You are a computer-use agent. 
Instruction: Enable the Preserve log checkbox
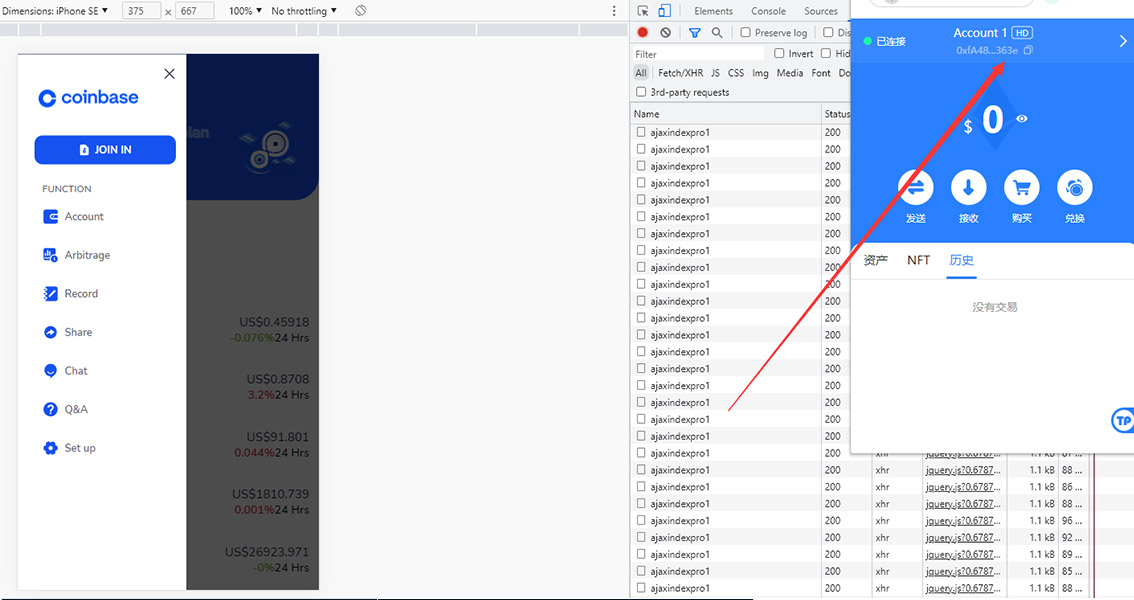(746, 33)
